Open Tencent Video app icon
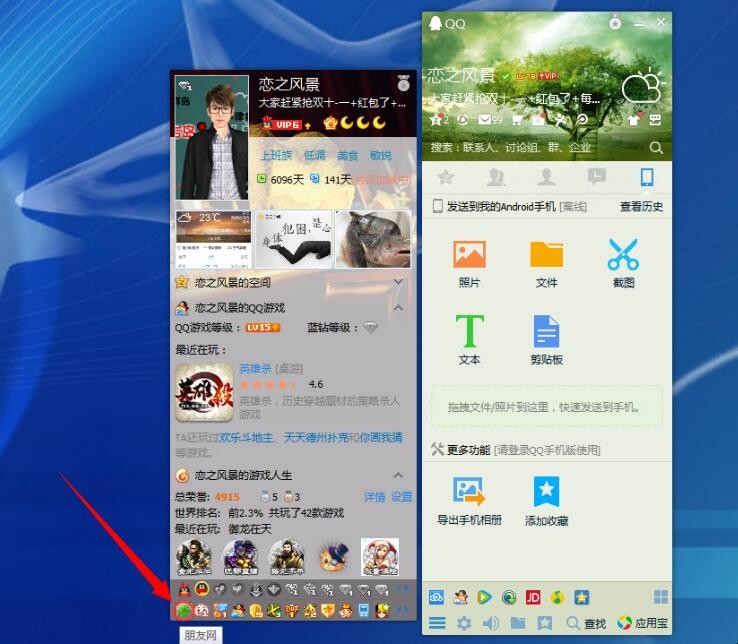 click(484, 597)
